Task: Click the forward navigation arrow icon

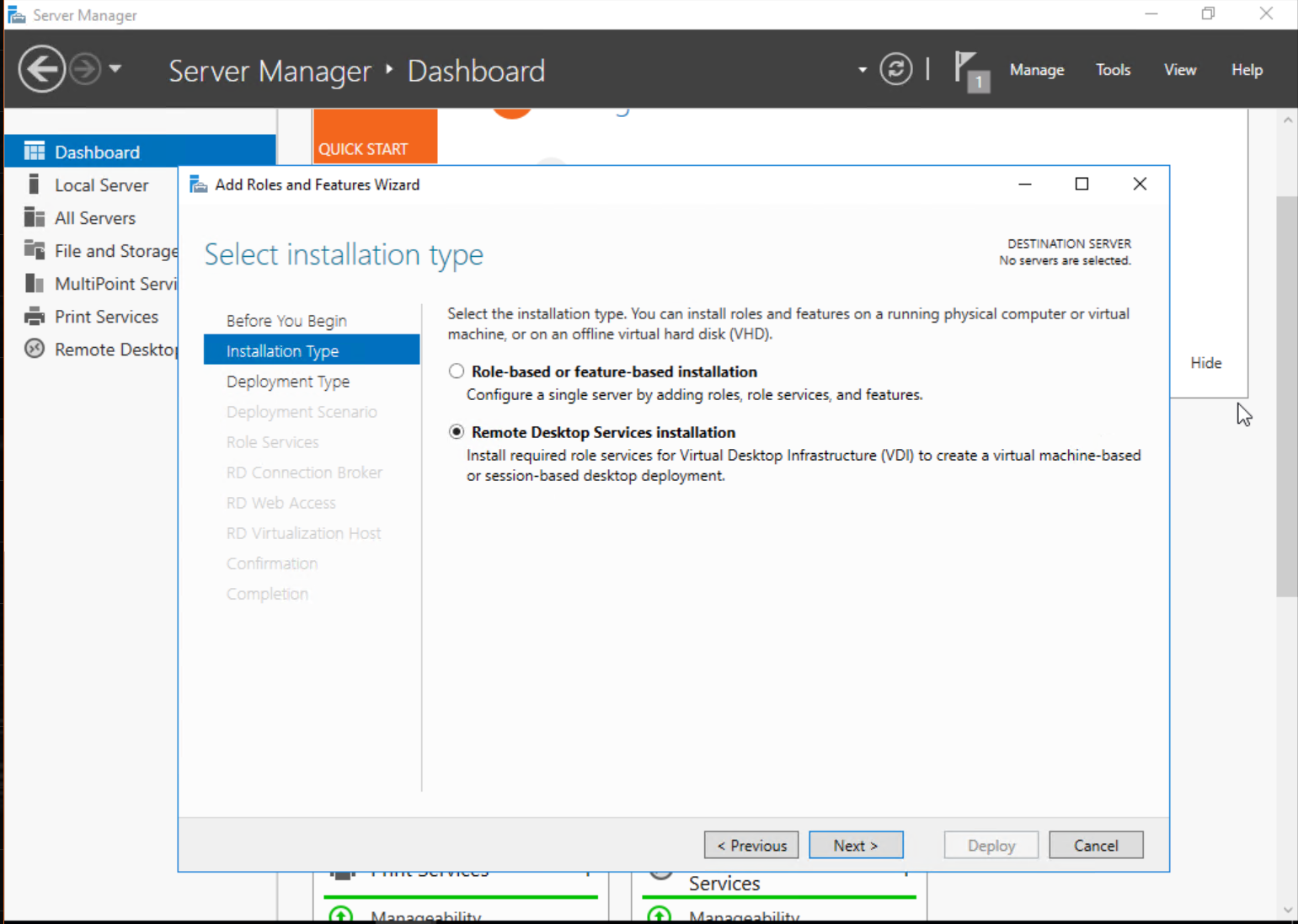Action: (x=85, y=69)
